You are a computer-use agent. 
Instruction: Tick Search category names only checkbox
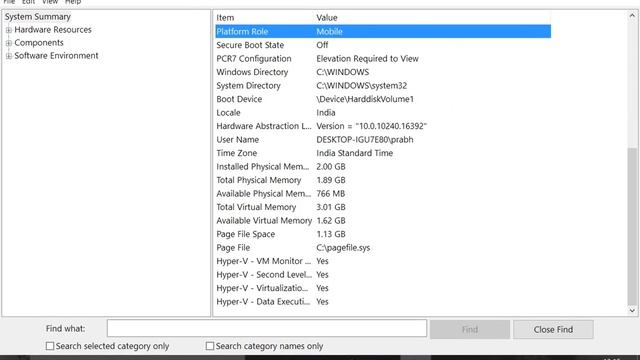[x=210, y=346]
